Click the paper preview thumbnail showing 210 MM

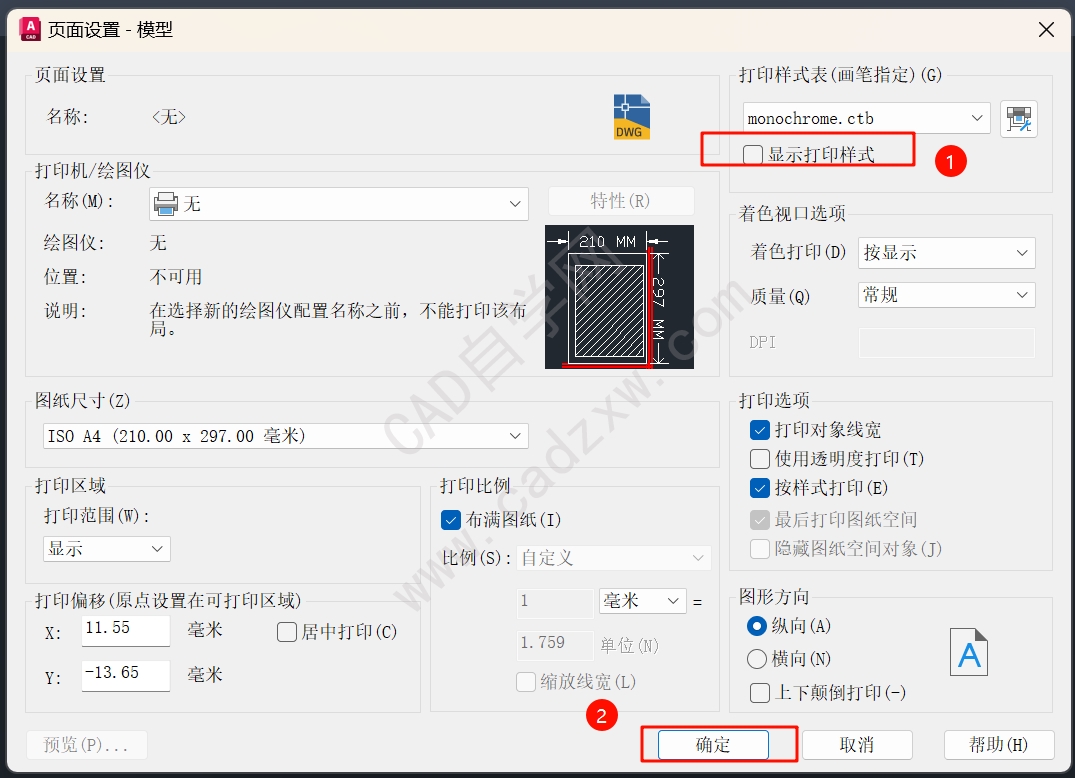[x=619, y=297]
